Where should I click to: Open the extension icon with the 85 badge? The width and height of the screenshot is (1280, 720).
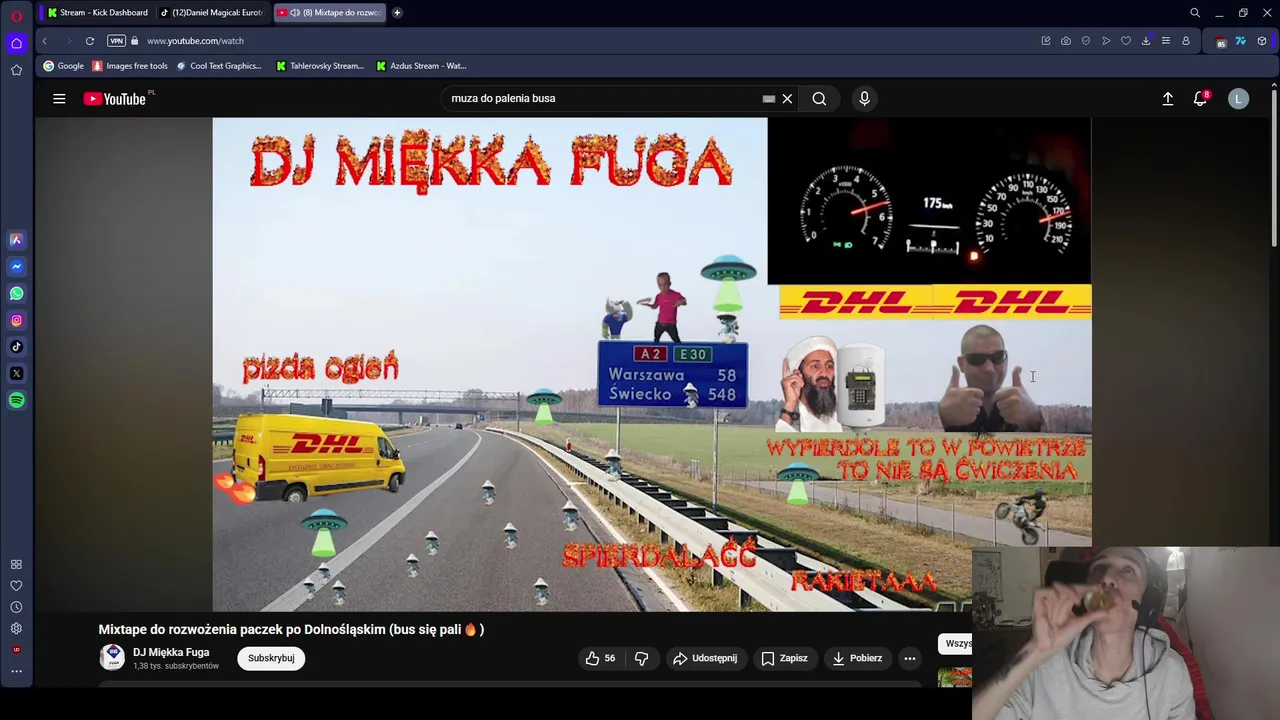1220,41
